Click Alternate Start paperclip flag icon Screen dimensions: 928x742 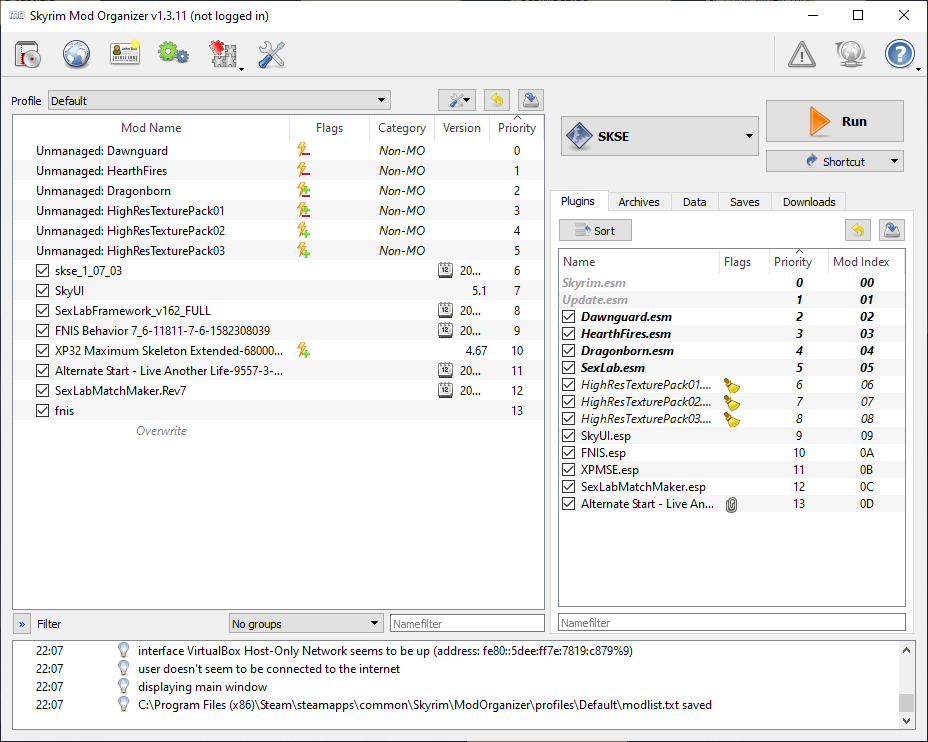click(x=732, y=505)
